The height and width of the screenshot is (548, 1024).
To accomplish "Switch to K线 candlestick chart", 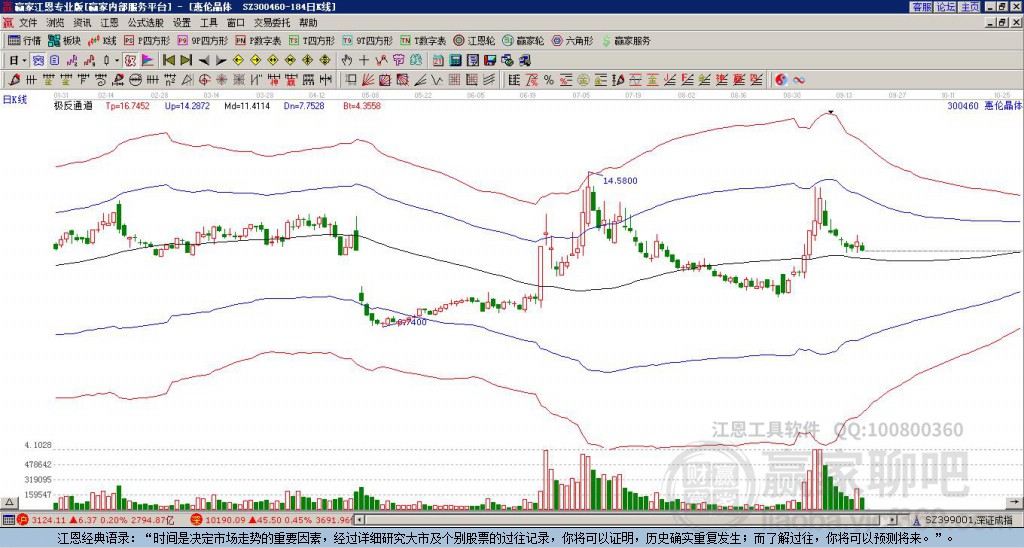I will (101, 40).
